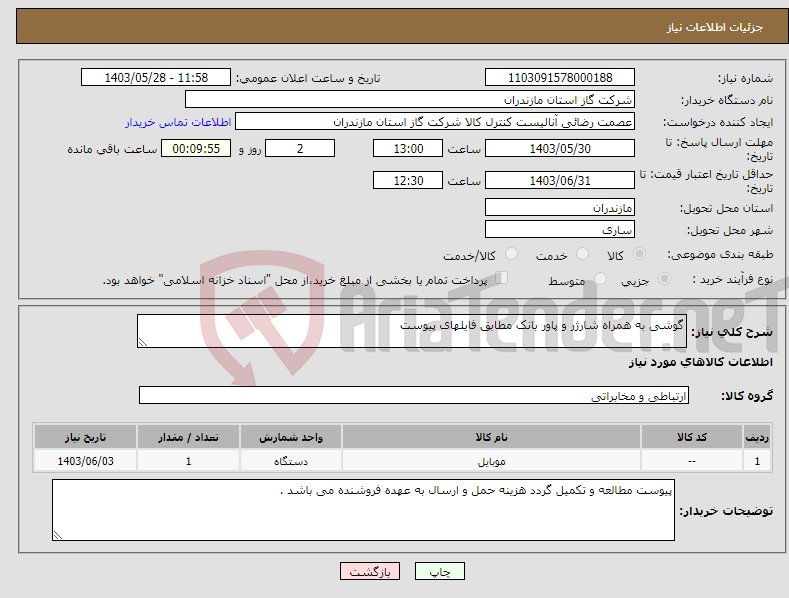Click the توضیحات خریدار notes textarea
789x598 pixels.
click(x=363, y=510)
